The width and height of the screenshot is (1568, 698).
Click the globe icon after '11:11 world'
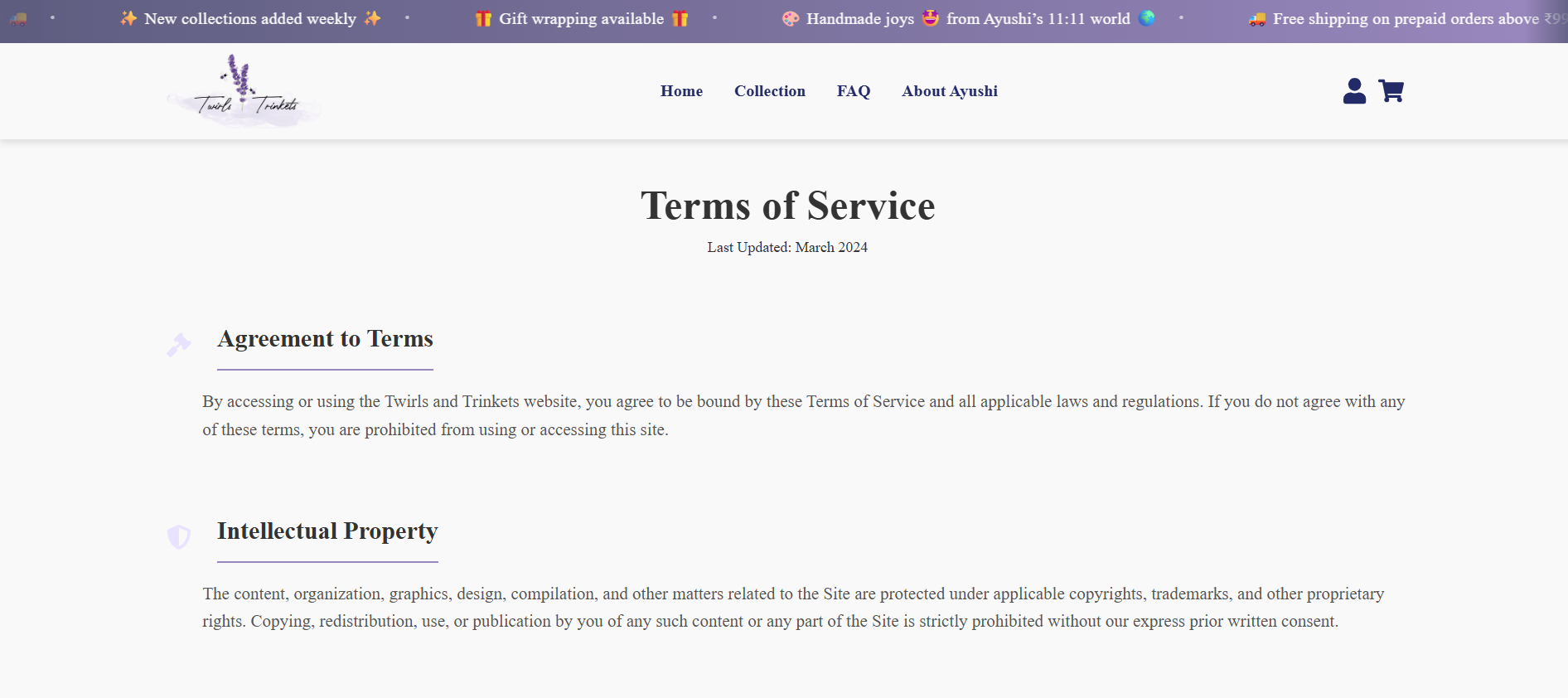pyautogui.click(x=1147, y=18)
